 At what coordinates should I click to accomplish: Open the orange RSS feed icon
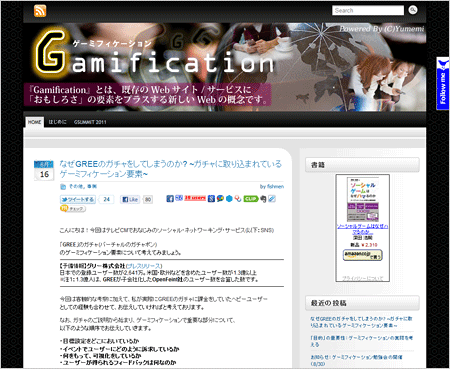point(40,11)
